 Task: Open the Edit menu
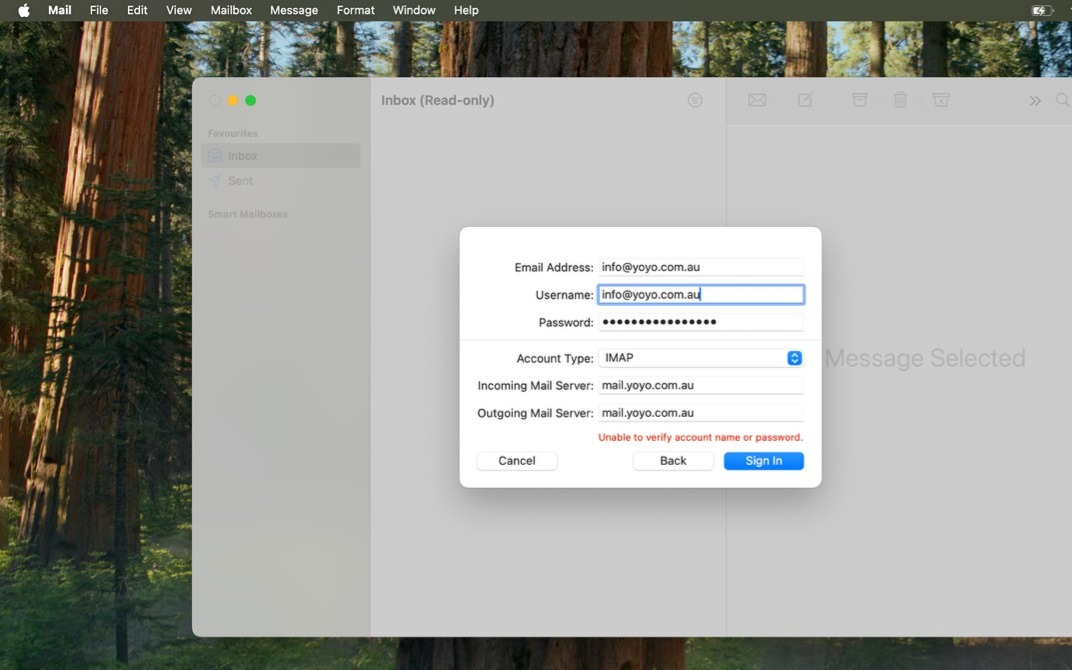pos(137,10)
